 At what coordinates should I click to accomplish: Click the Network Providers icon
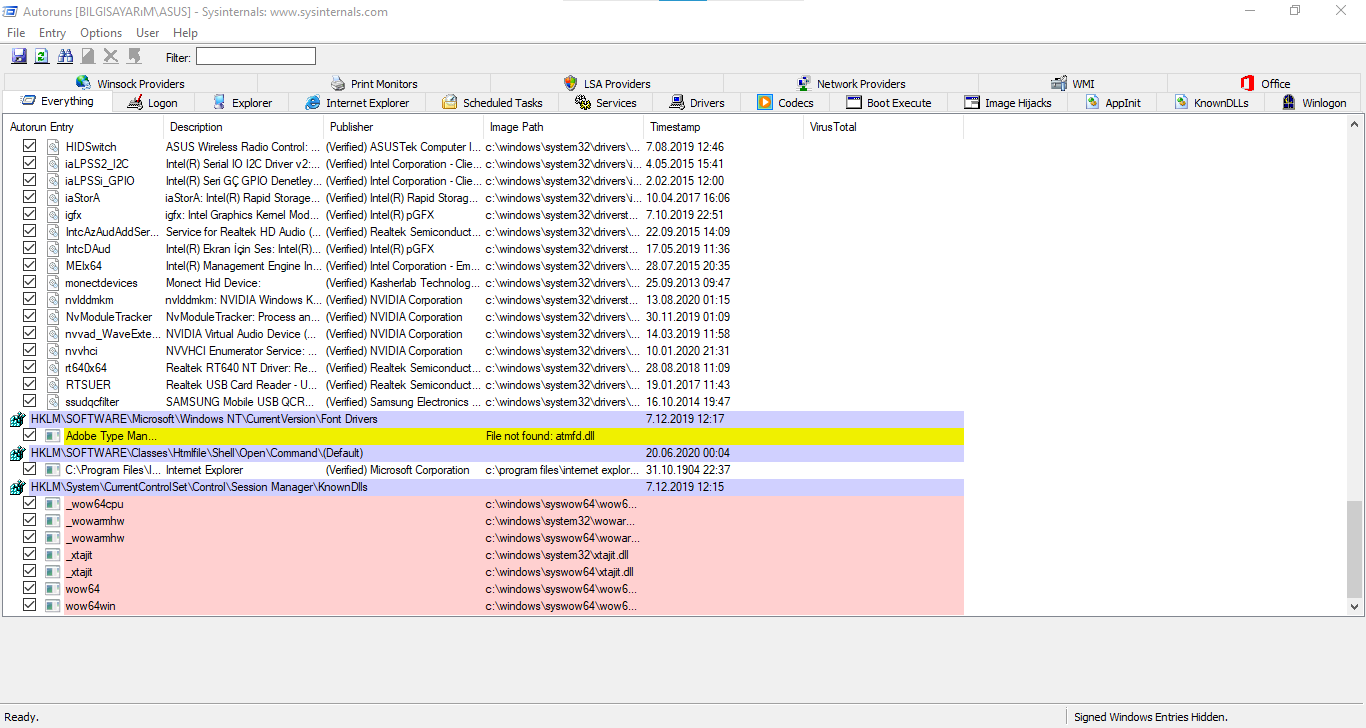coord(804,84)
